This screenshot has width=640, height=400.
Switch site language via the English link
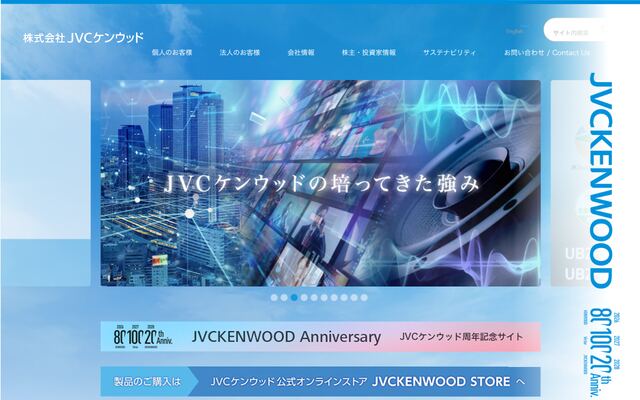click(514, 31)
